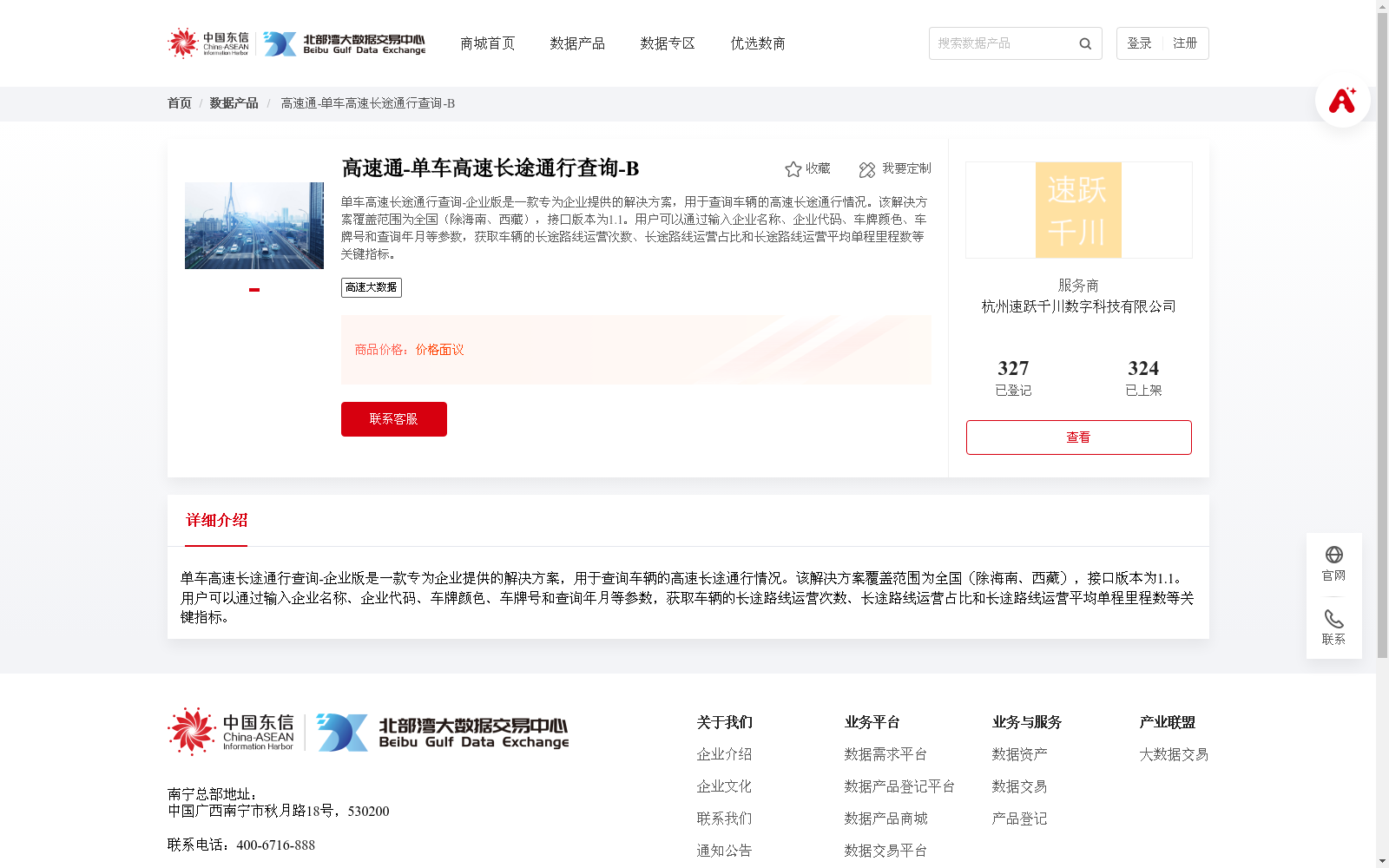Viewport: 1389px width, 868px height.
Task: Click the red 联系客服 button
Action: pos(394,419)
